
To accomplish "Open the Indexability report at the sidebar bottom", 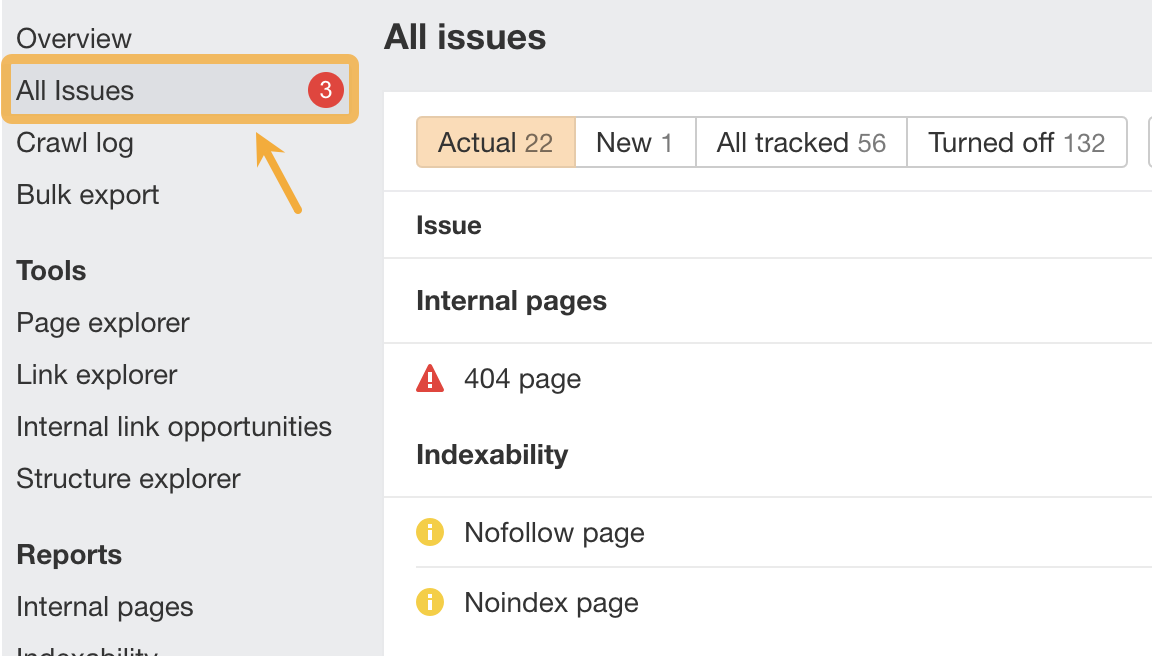I will tap(86, 650).
